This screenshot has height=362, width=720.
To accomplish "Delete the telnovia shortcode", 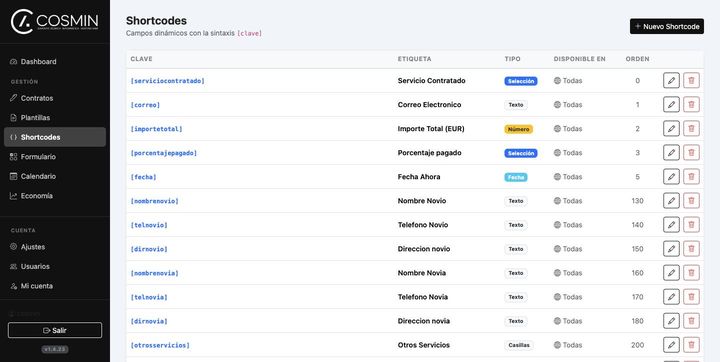I will [691, 297].
